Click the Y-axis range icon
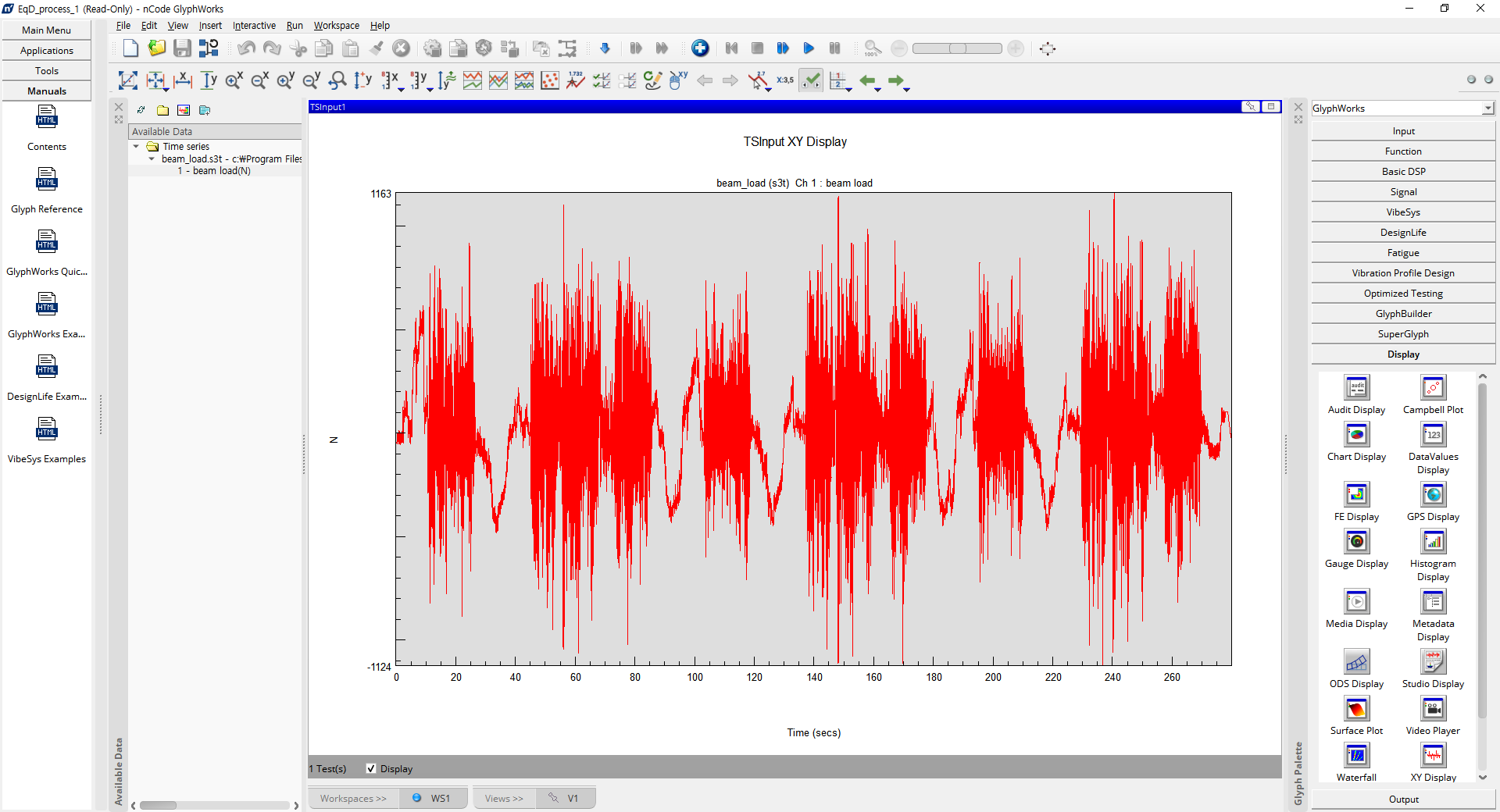 [x=209, y=80]
